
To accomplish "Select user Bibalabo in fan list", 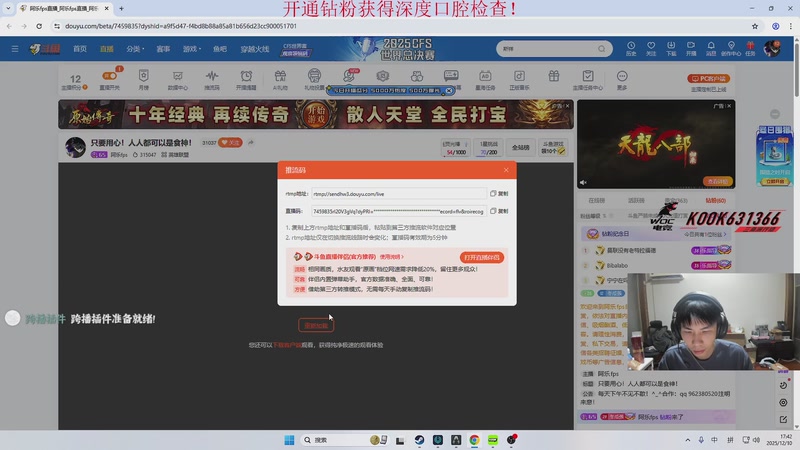I will (x=617, y=265).
